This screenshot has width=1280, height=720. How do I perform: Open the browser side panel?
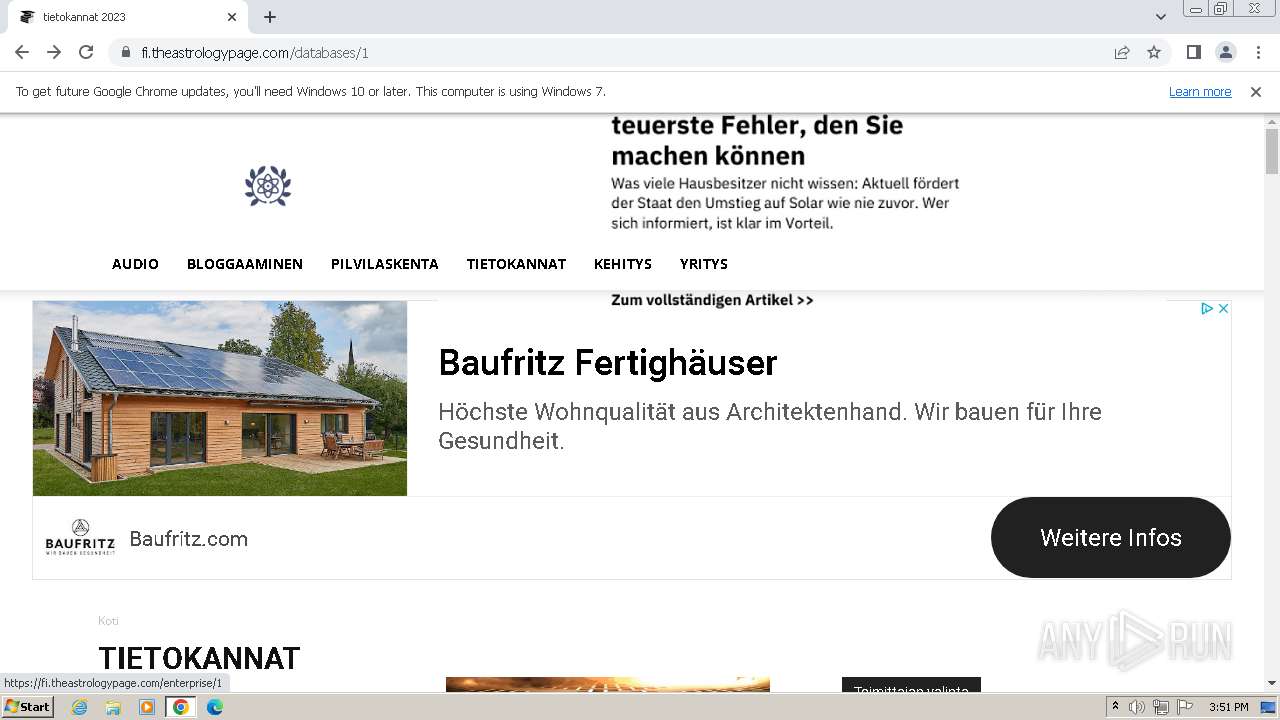pyautogui.click(x=1193, y=52)
